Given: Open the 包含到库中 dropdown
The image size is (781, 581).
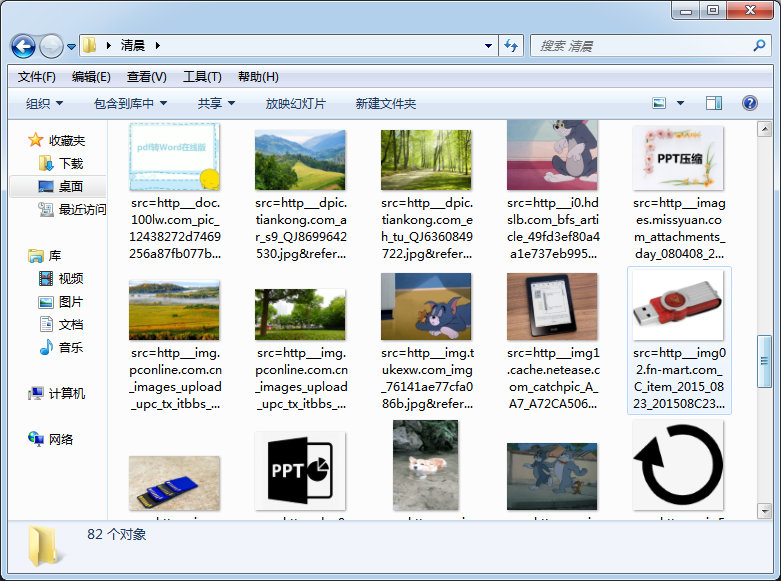Looking at the screenshot, I should (x=130, y=104).
